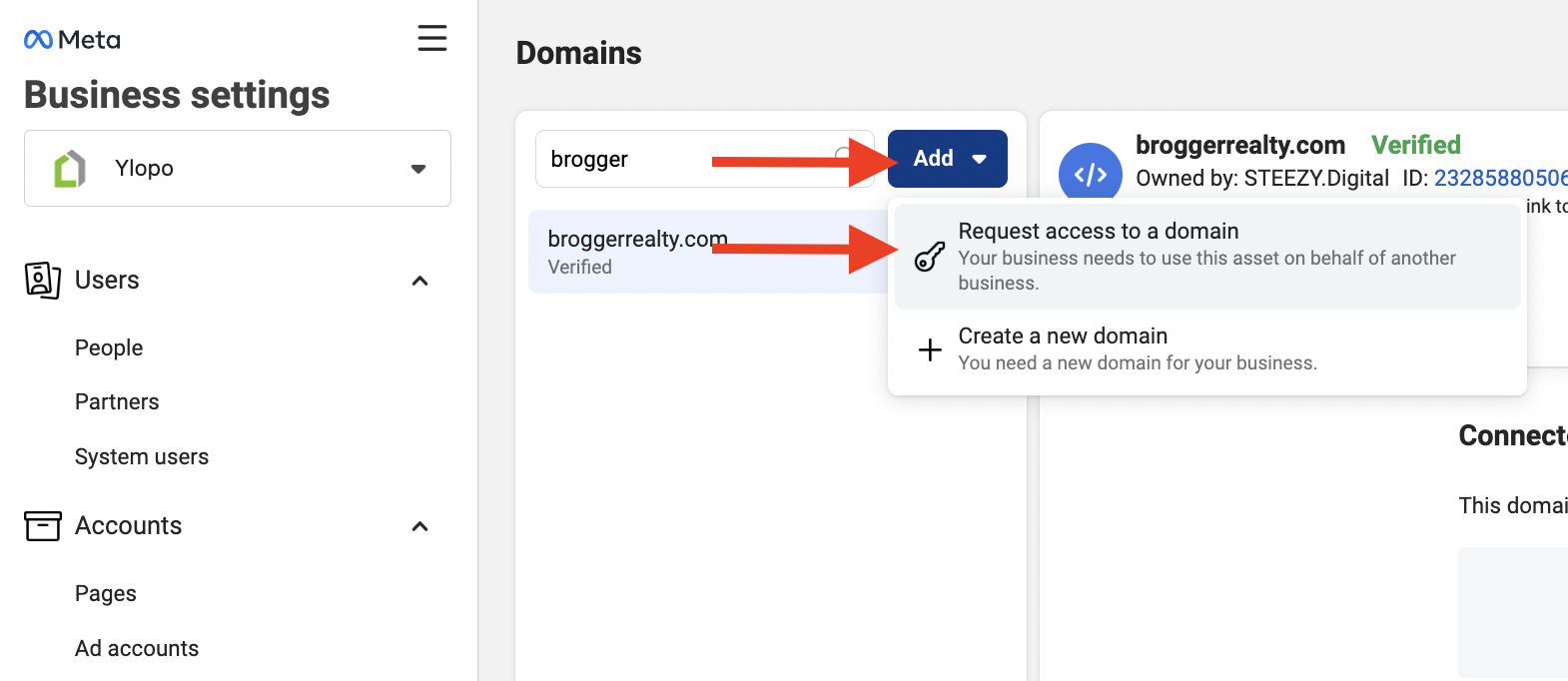Viewport: 1568px width, 681px height.
Task: Collapse the Users section chevron
Action: point(420,281)
